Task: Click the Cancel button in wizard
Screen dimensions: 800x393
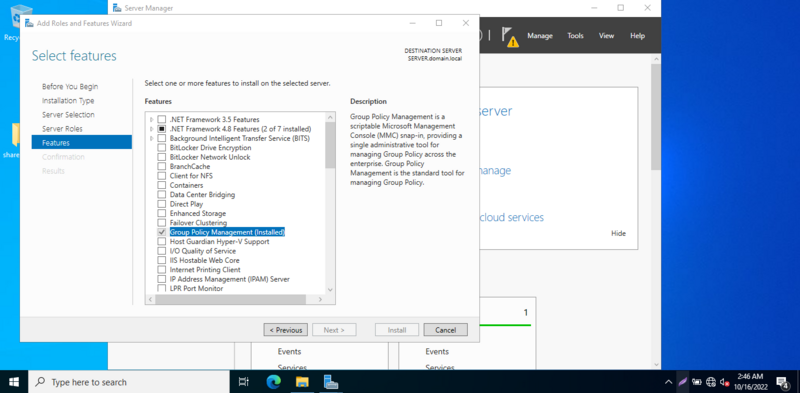Action: [445, 330]
